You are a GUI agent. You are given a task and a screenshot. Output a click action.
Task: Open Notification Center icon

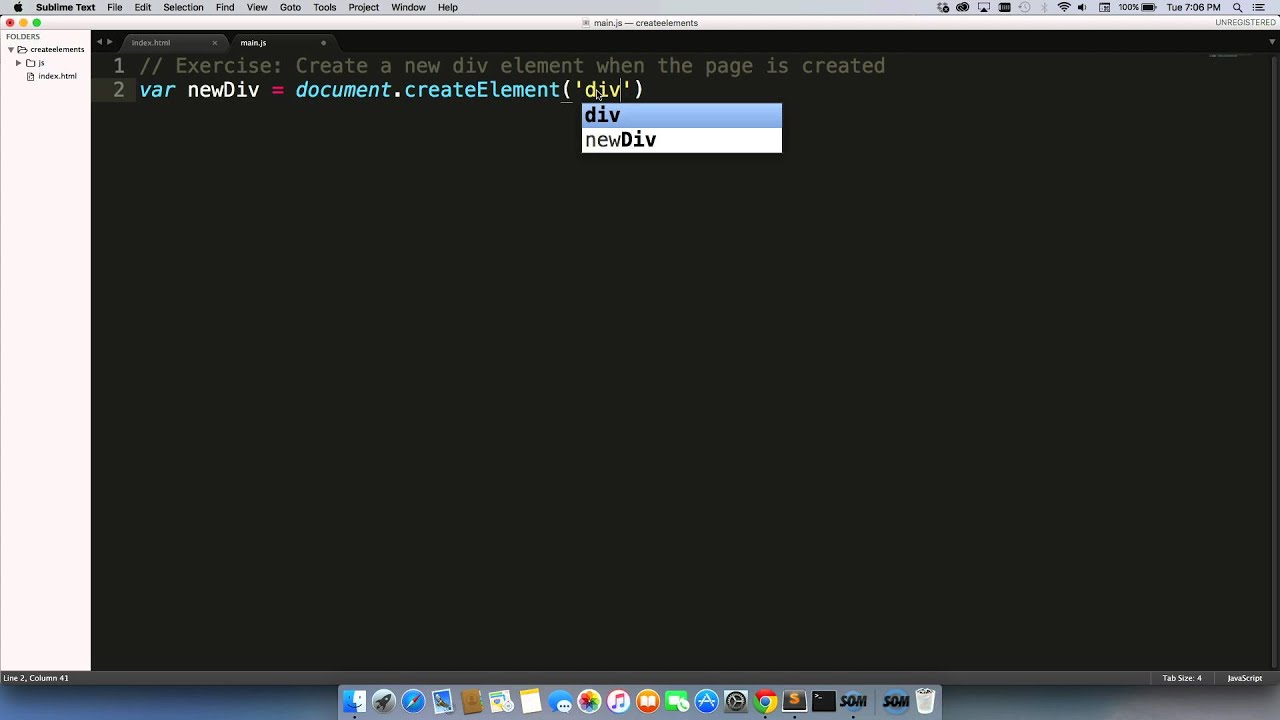pyautogui.click(x=1258, y=7)
